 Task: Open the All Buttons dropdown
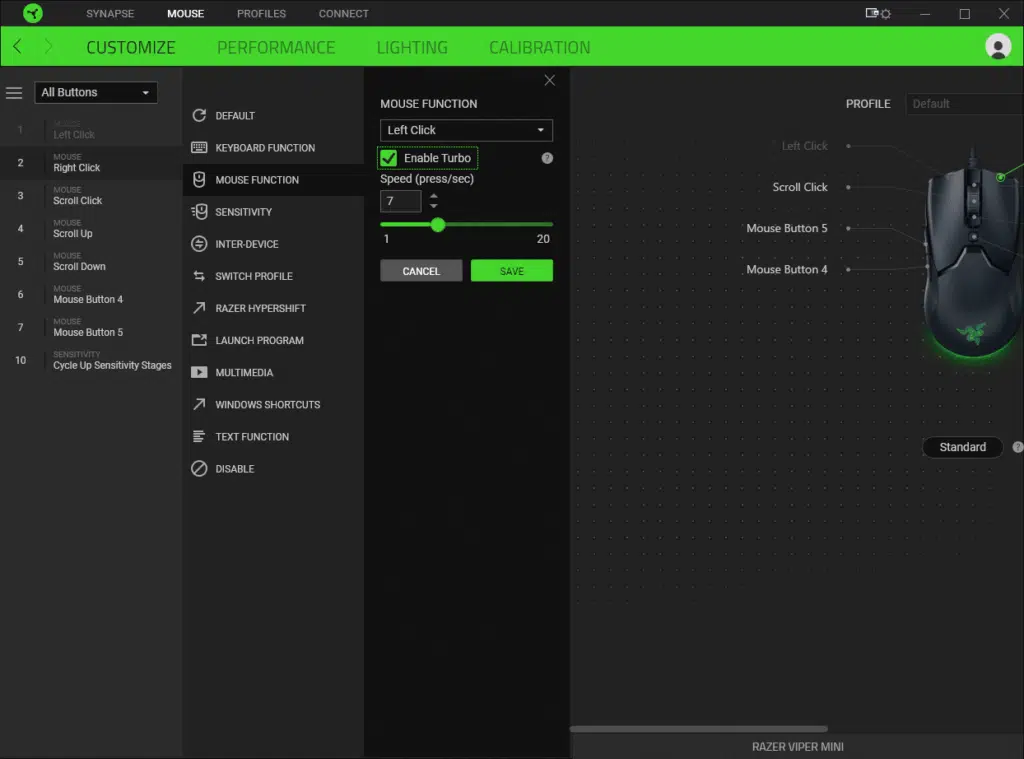[x=96, y=93]
